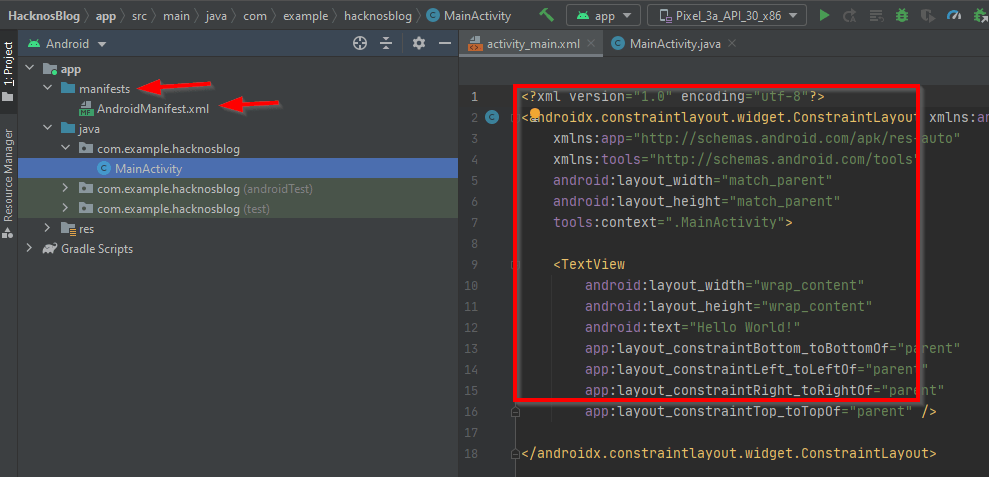
Task: Open the Resource Manager tool window tab
Action: (x=8, y=183)
